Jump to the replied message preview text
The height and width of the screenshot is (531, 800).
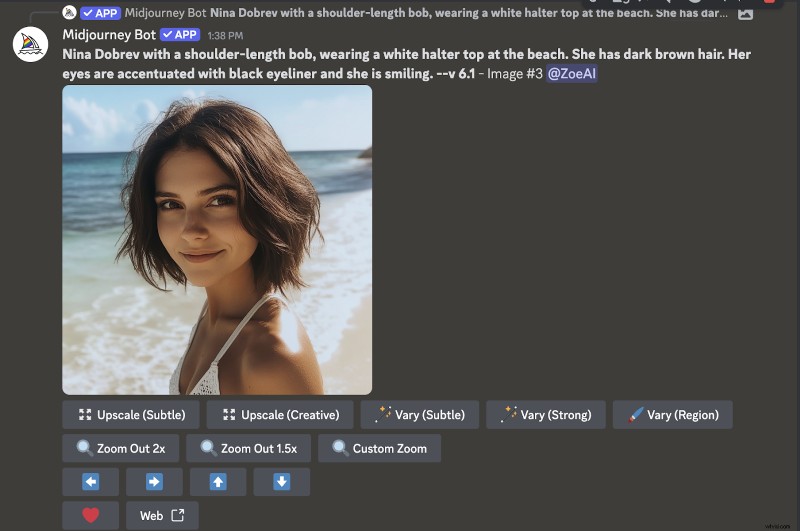(470, 13)
